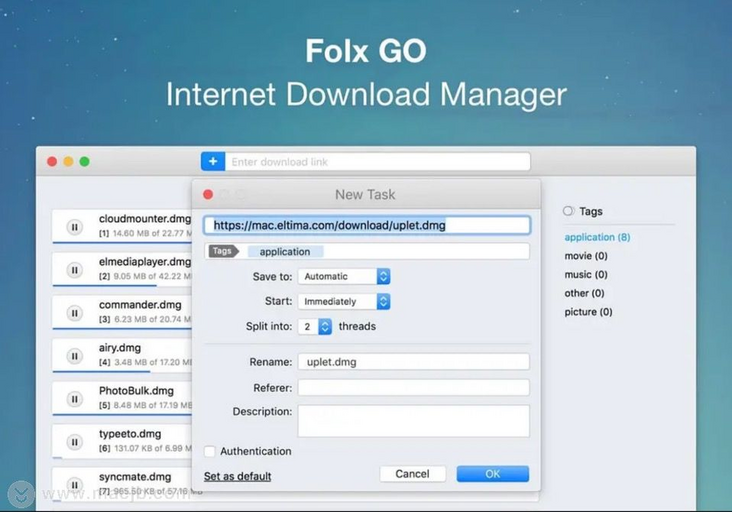The width and height of the screenshot is (732, 512).
Task: Click the Referer input field
Action: click(x=414, y=387)
